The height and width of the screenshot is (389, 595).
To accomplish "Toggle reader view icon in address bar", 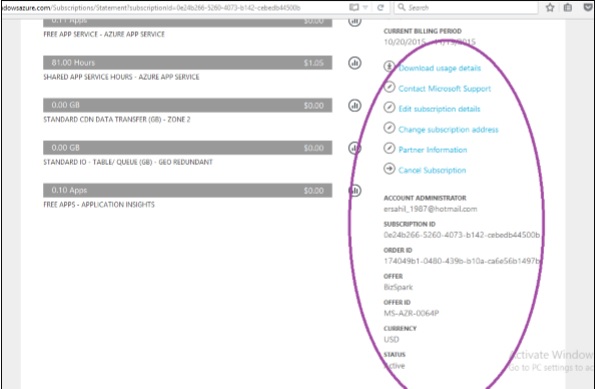I will [354, 8].
